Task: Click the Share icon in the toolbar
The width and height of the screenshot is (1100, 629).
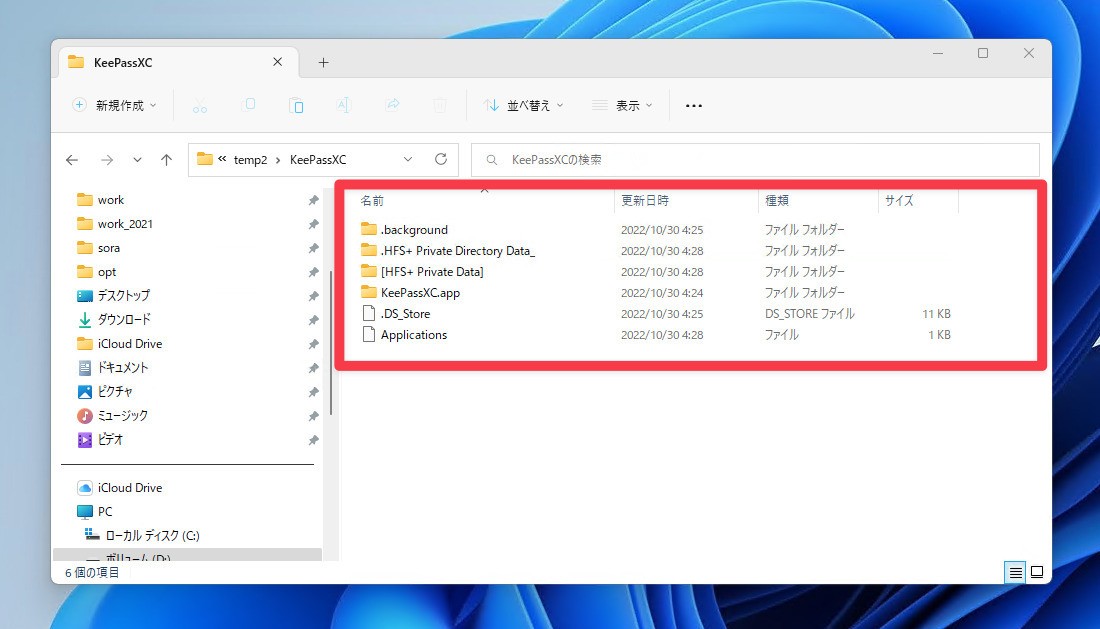Action: (392, 105)
